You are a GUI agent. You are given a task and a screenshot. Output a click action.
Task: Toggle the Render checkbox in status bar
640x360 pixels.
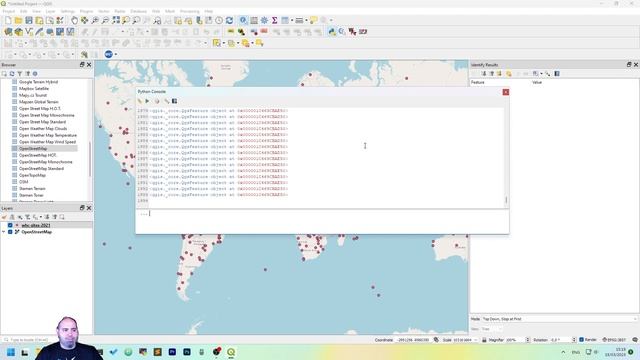tap(582, 340)
